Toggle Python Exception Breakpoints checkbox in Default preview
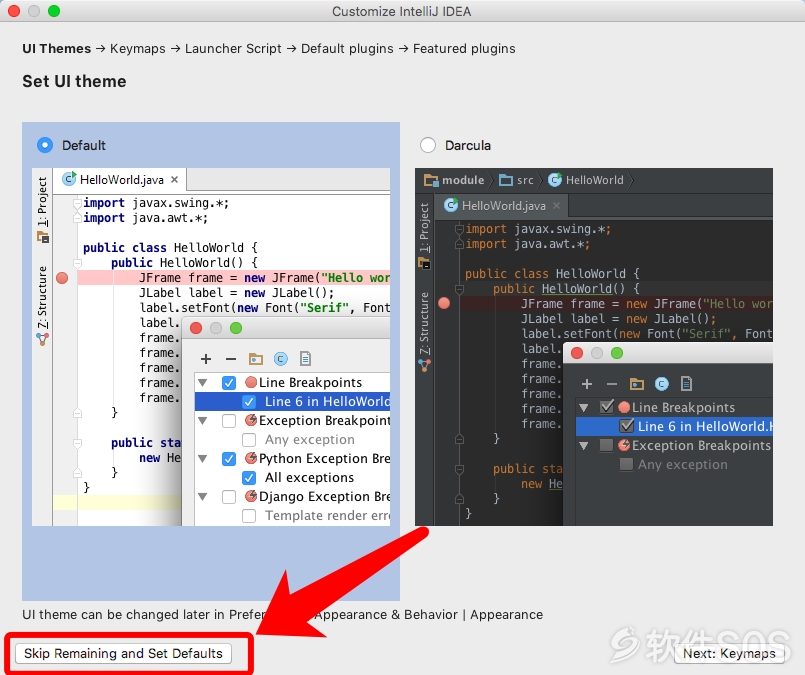The height and width of the screenshot is (675, 805). [x=229, y=459]
